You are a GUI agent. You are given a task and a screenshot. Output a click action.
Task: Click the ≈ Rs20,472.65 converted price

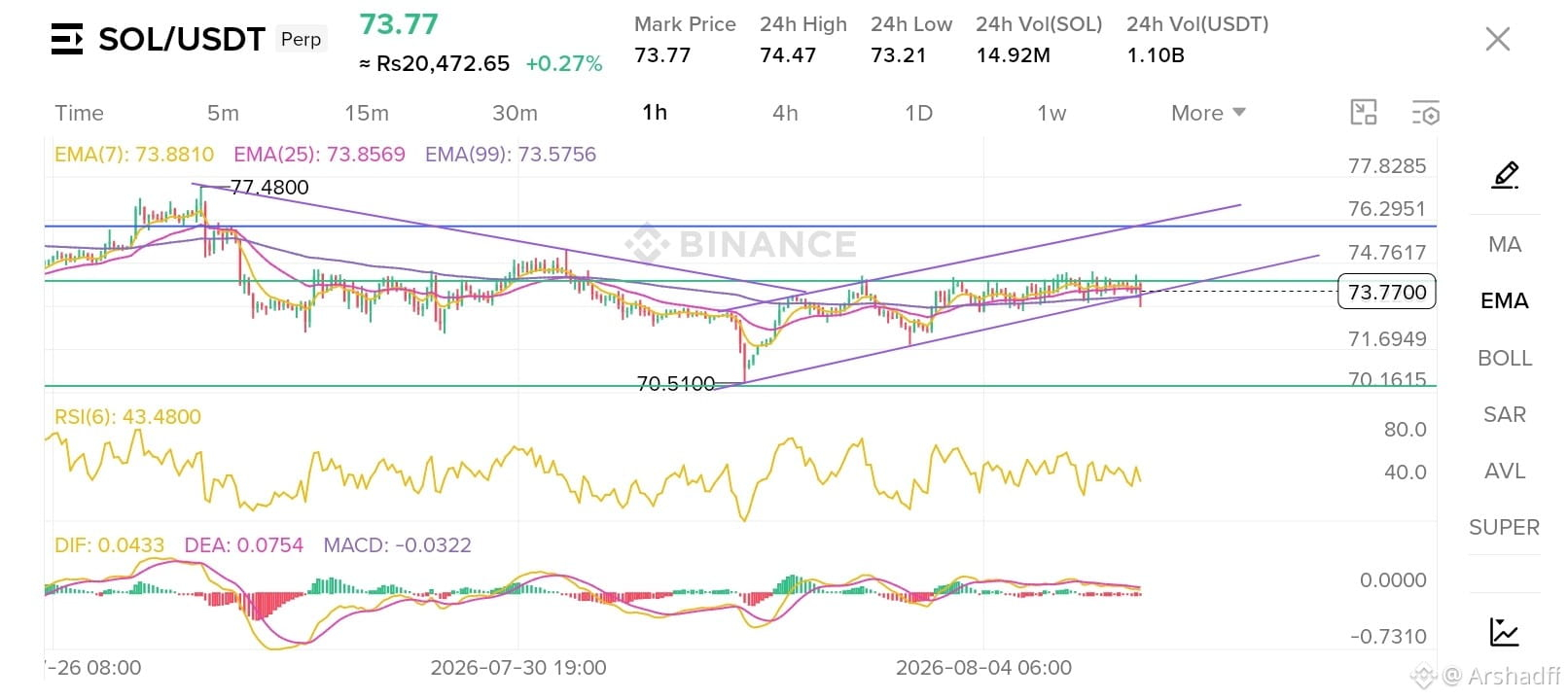pyautogui.click(x=434, y=63)
